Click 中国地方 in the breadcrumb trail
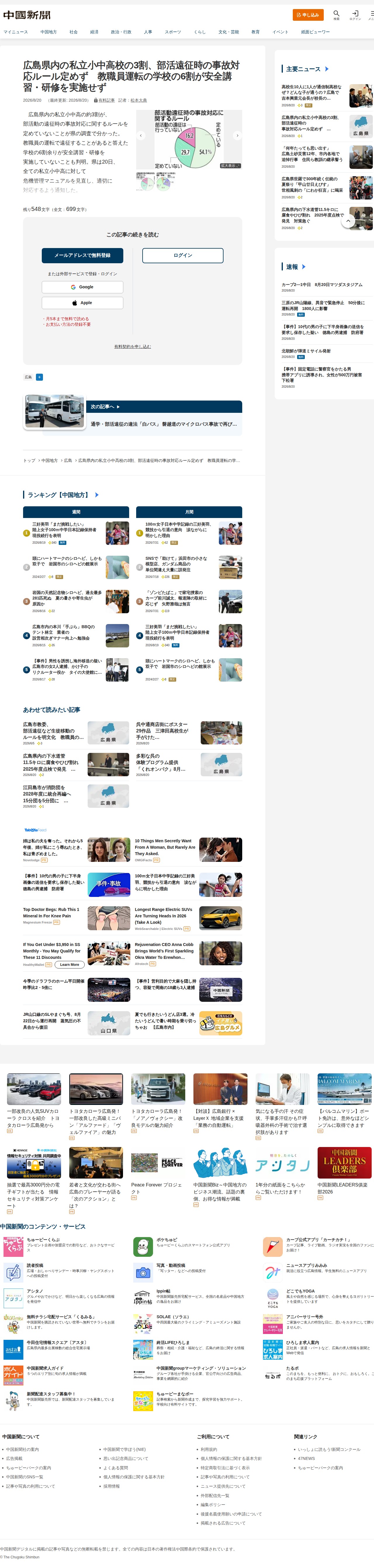Viewport: 374px width, 1568px height. tap(50, 461)
